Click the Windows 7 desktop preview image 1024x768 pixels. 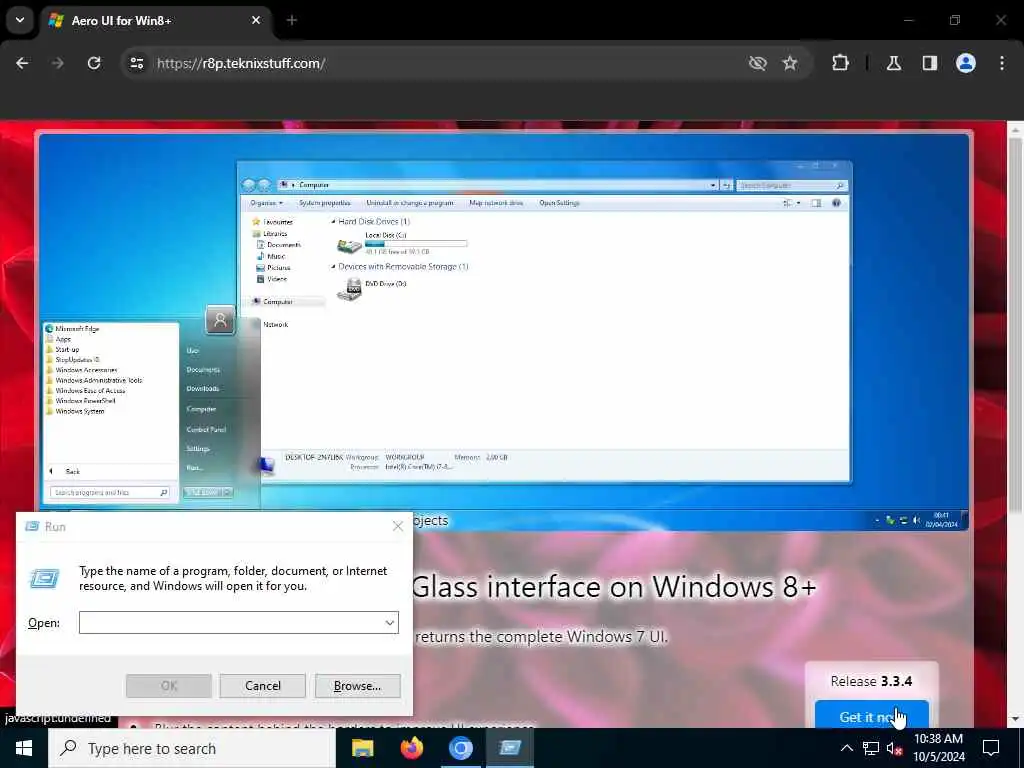click(504, 331)
